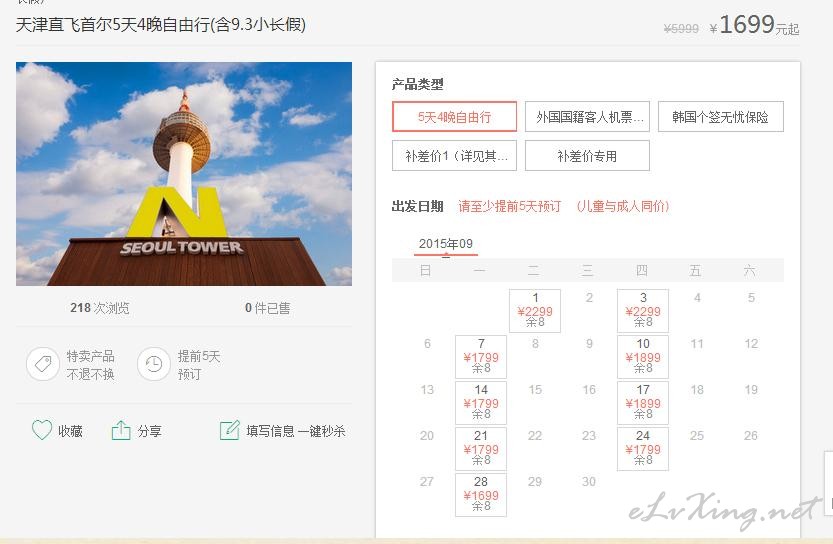Viewport: 833px width, 544px height.
Task: Click the pencil fill-info icon
Action: 230,430
